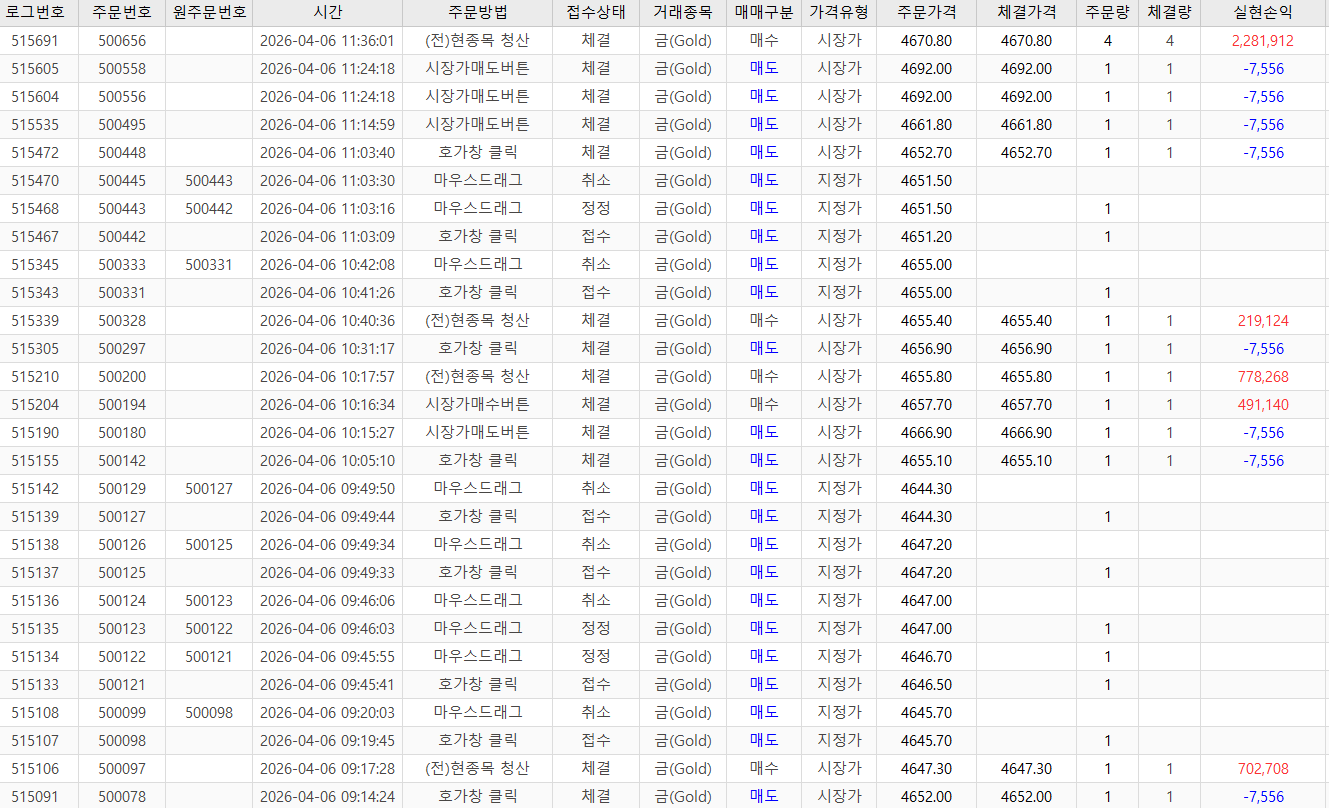Image resolution: width=1329 pixels, height=808 pixels.
Task: Select log number 515535 cell
Action: click(x=35, y=125)
